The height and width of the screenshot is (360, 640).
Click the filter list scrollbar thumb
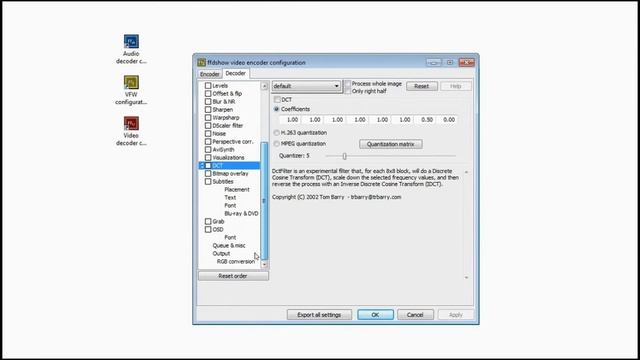pyautogui.click(x=264, y=200)
